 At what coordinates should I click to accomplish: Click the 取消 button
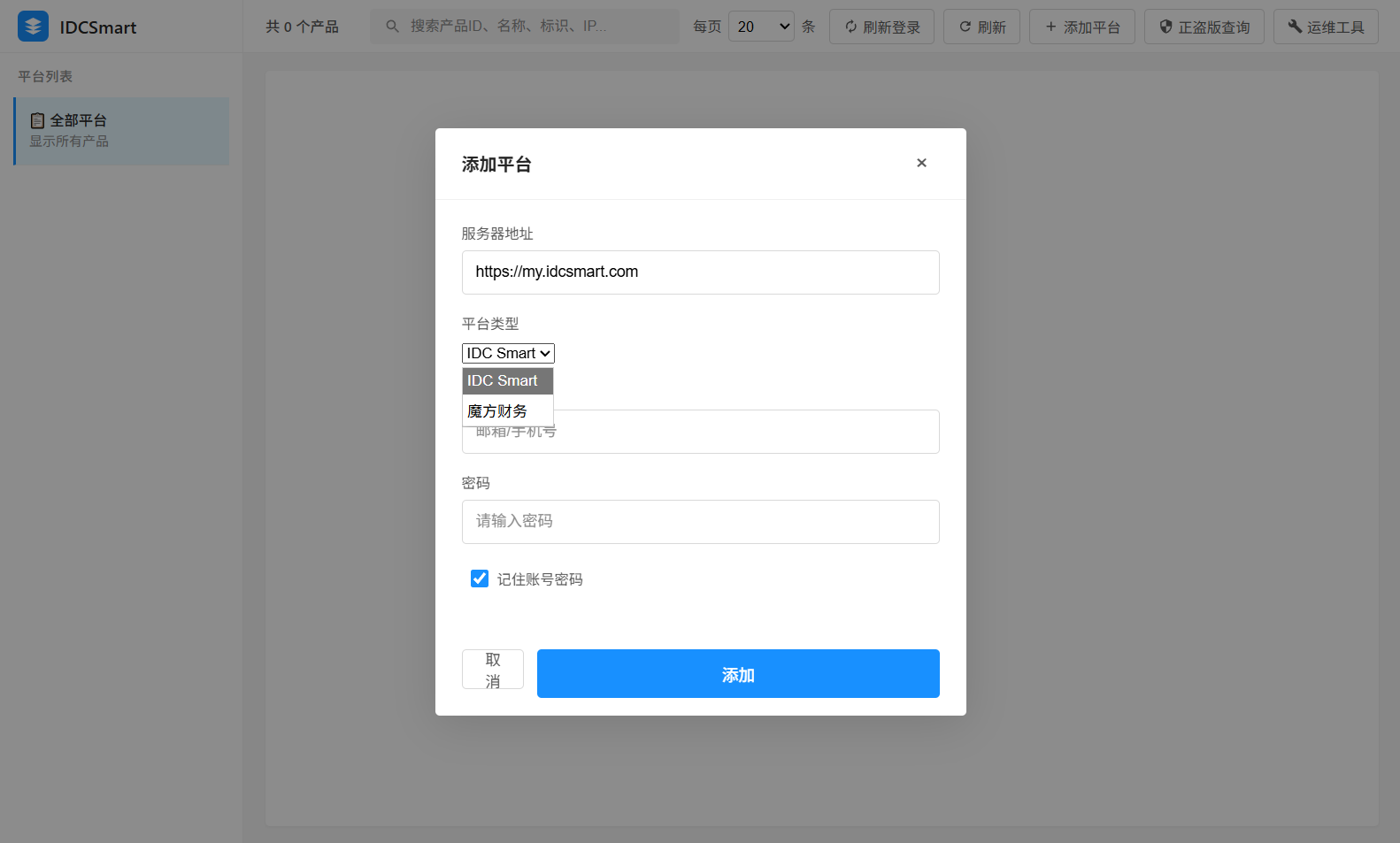click(x=493, y=670)
